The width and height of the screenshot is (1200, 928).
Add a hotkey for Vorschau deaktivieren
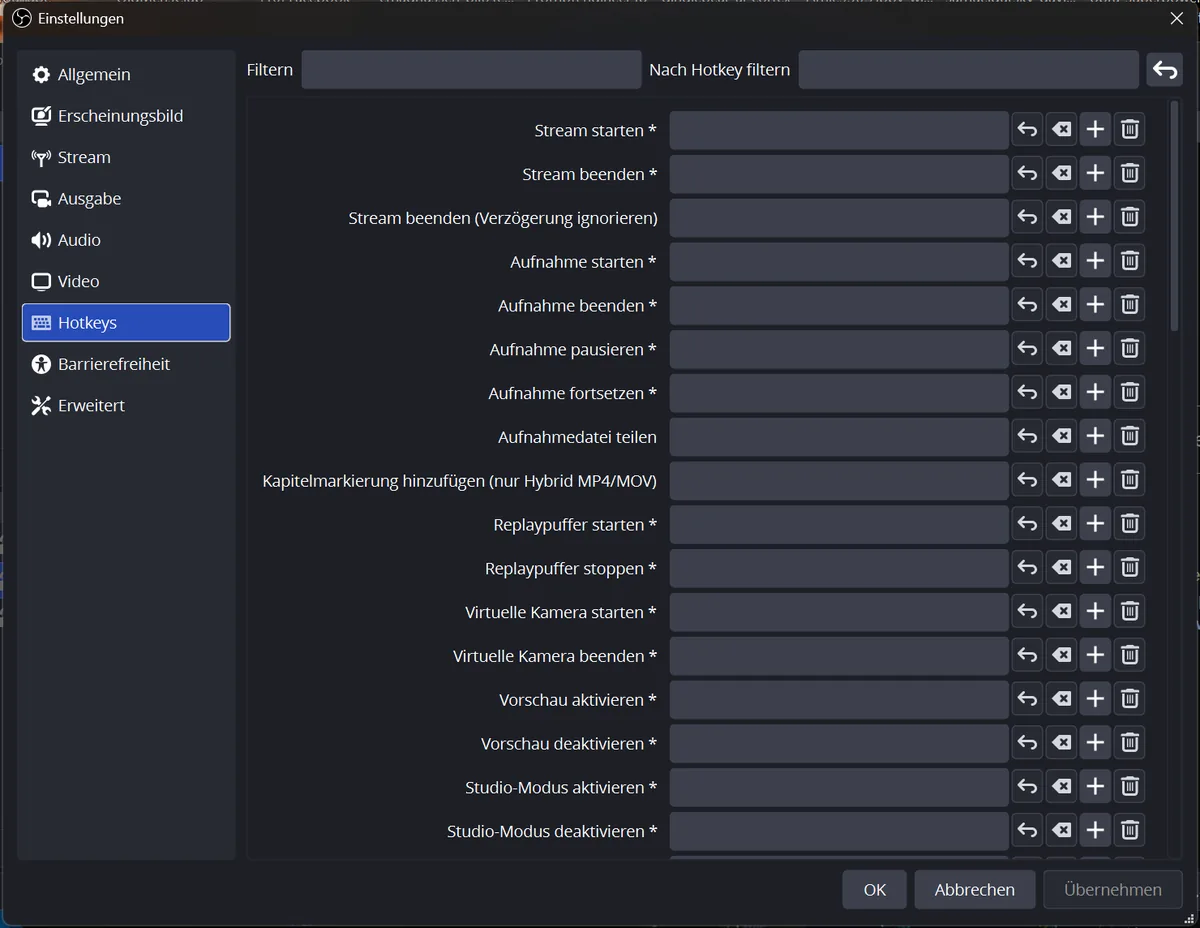pos(1095,743)
